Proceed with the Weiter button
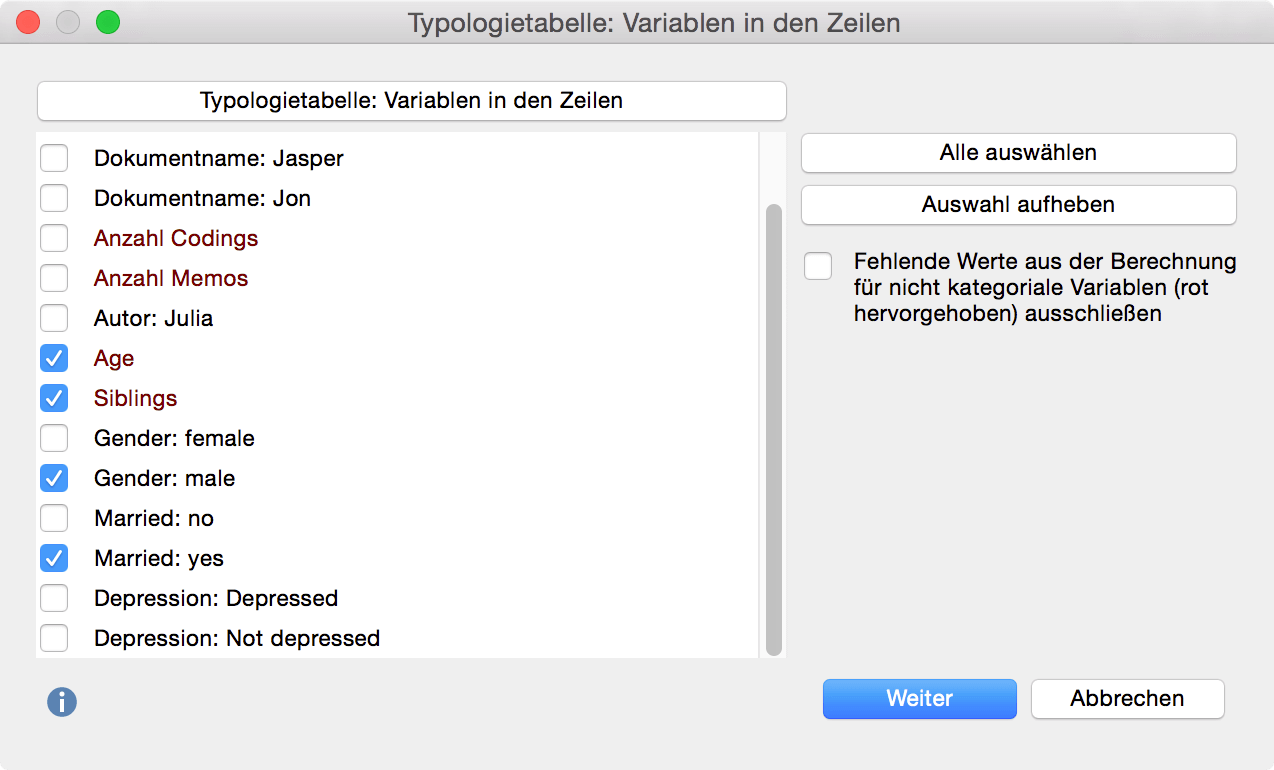1274x770 pixels. 919,699
